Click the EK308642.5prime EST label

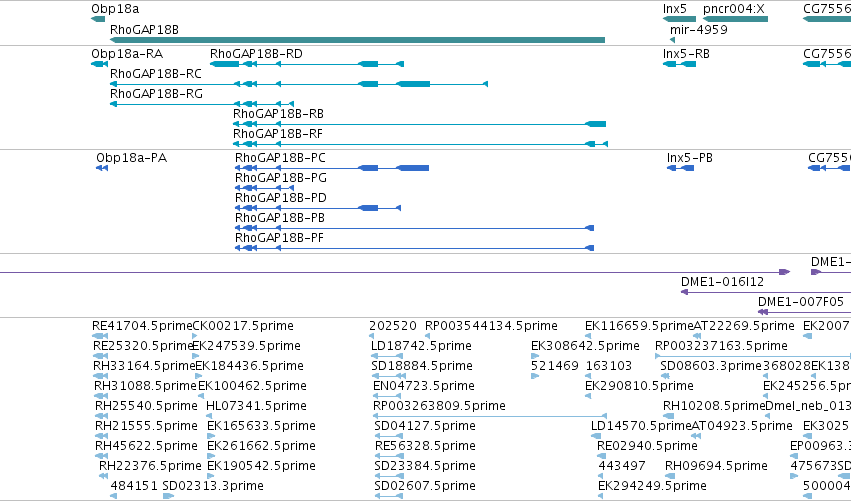(x=585, y=346)
